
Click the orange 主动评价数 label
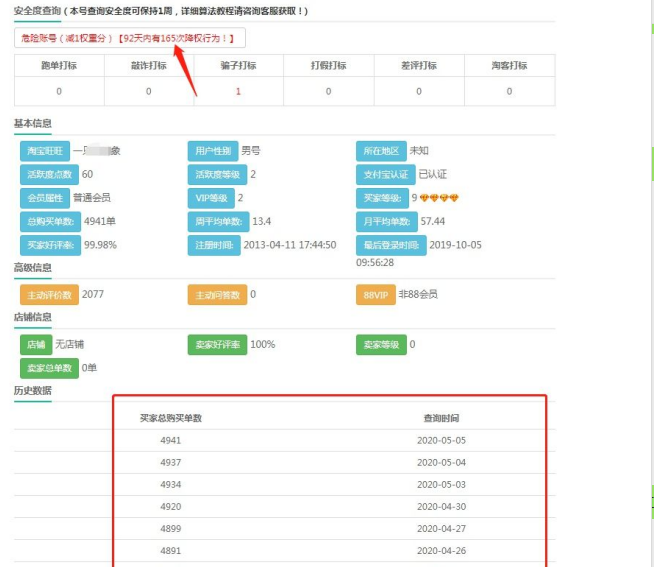[49, 295]
